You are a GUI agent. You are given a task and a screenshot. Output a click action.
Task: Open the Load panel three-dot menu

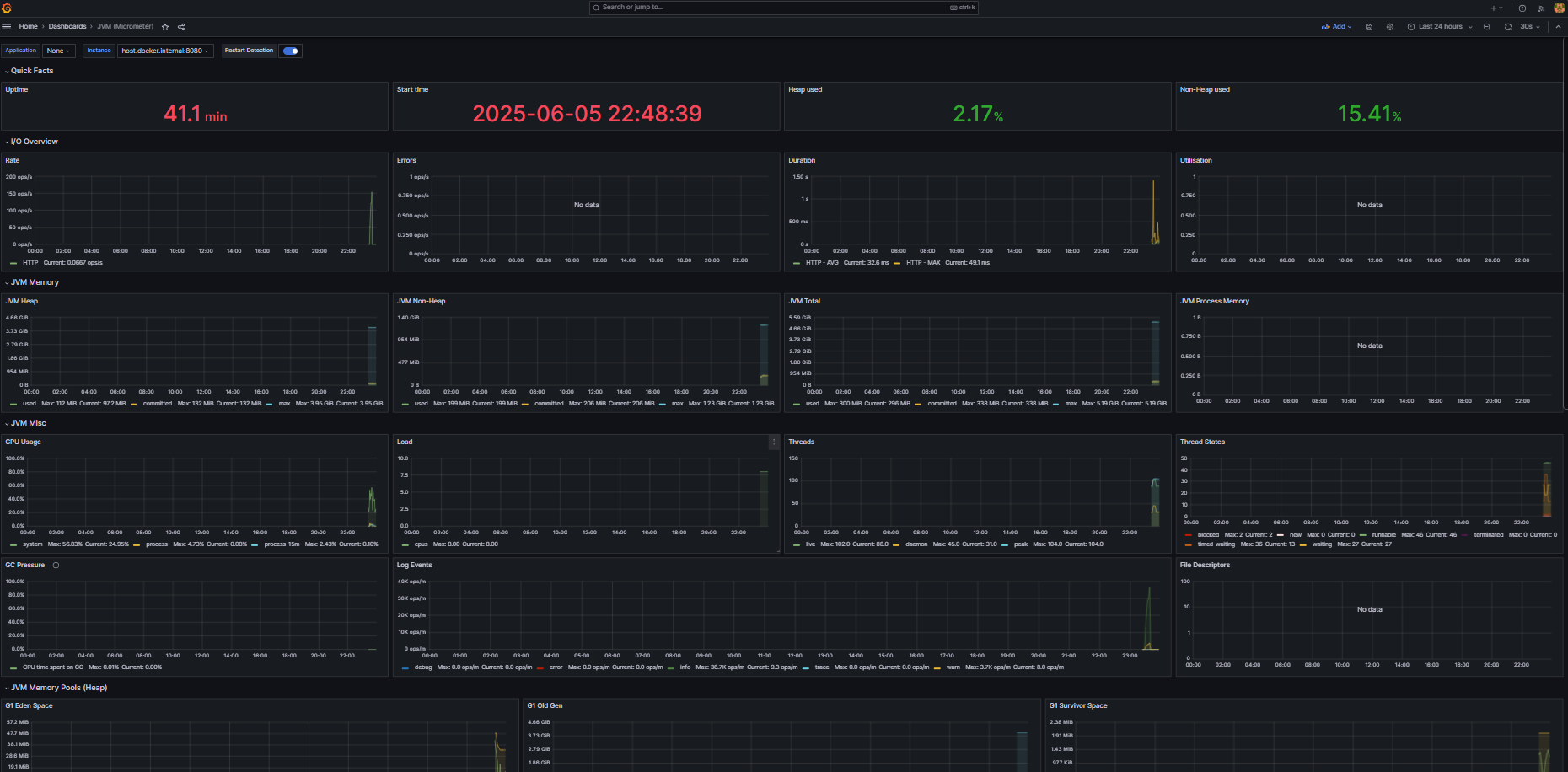coord(774,442)
